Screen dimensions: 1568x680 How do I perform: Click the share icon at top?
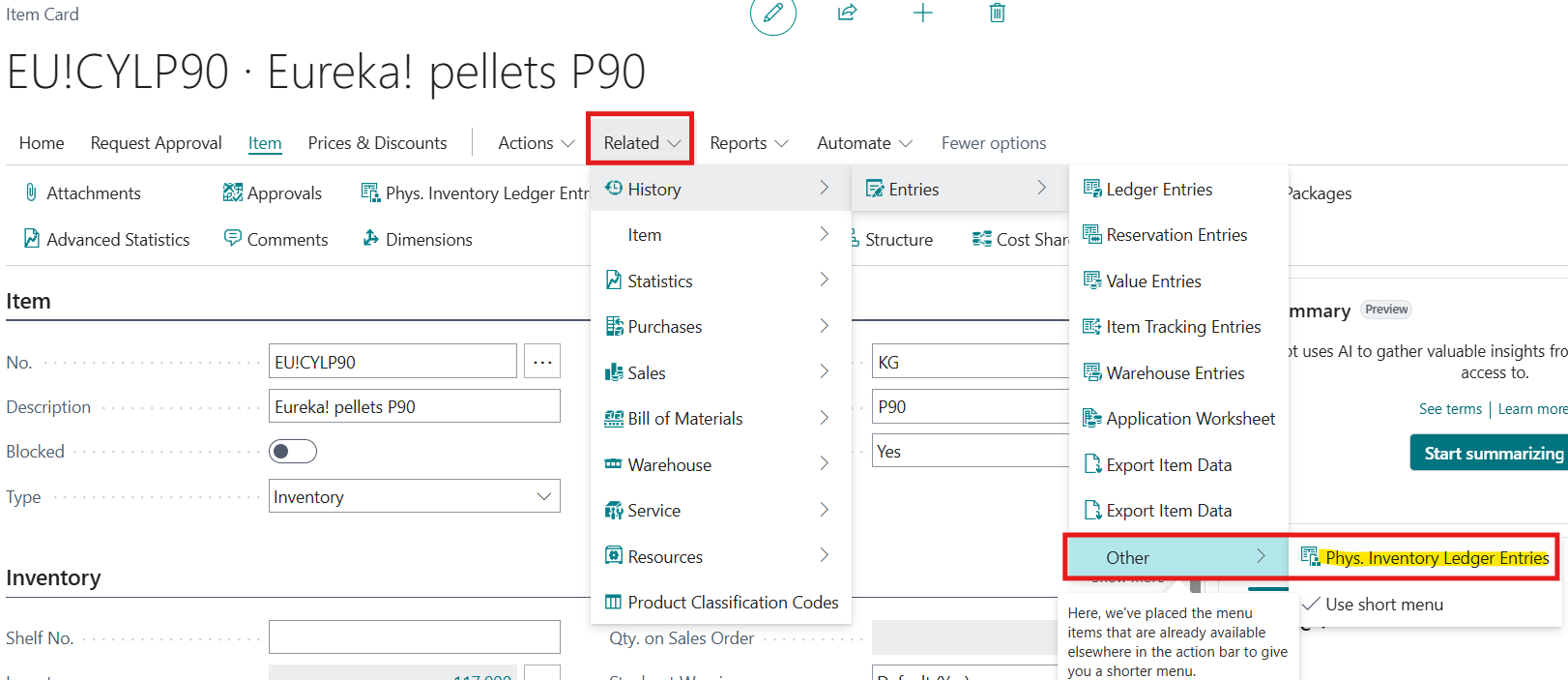(x=847, y=13)
